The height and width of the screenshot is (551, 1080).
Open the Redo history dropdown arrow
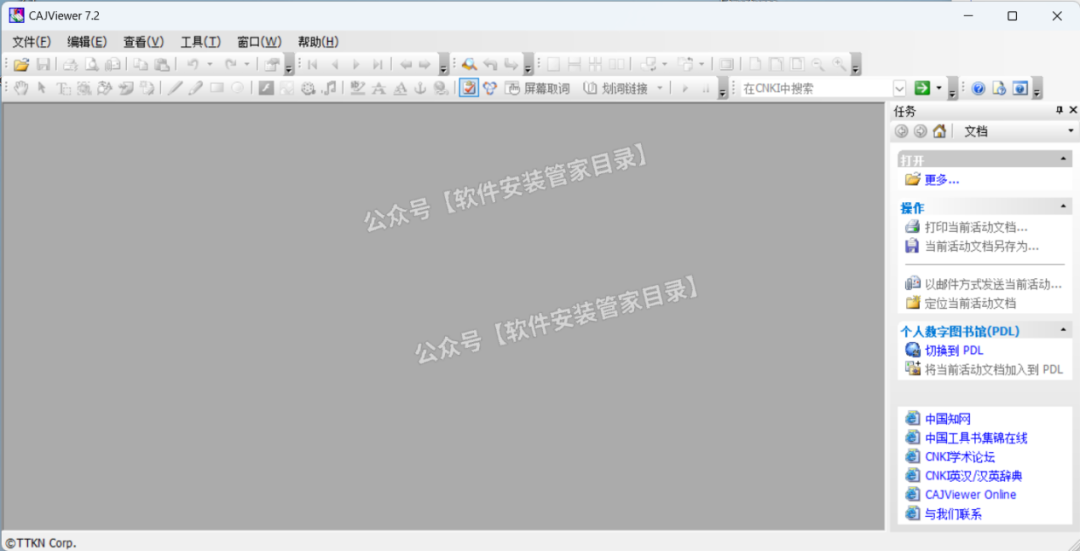[247, 65]
